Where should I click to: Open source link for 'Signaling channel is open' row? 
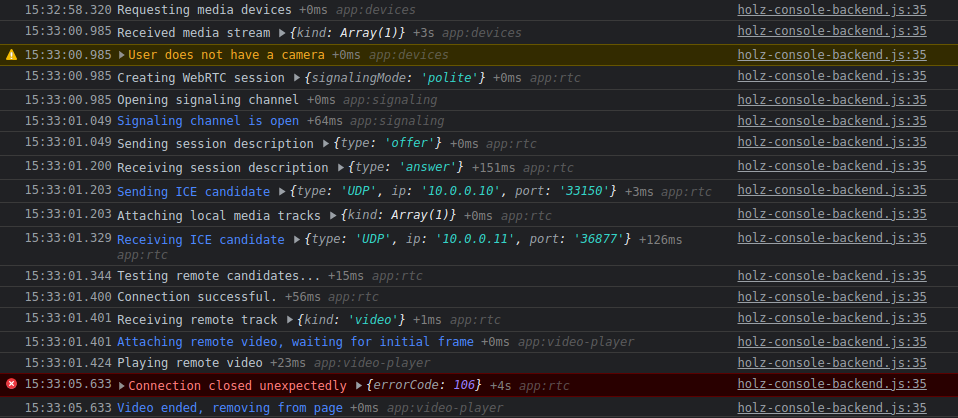point(832,121)
